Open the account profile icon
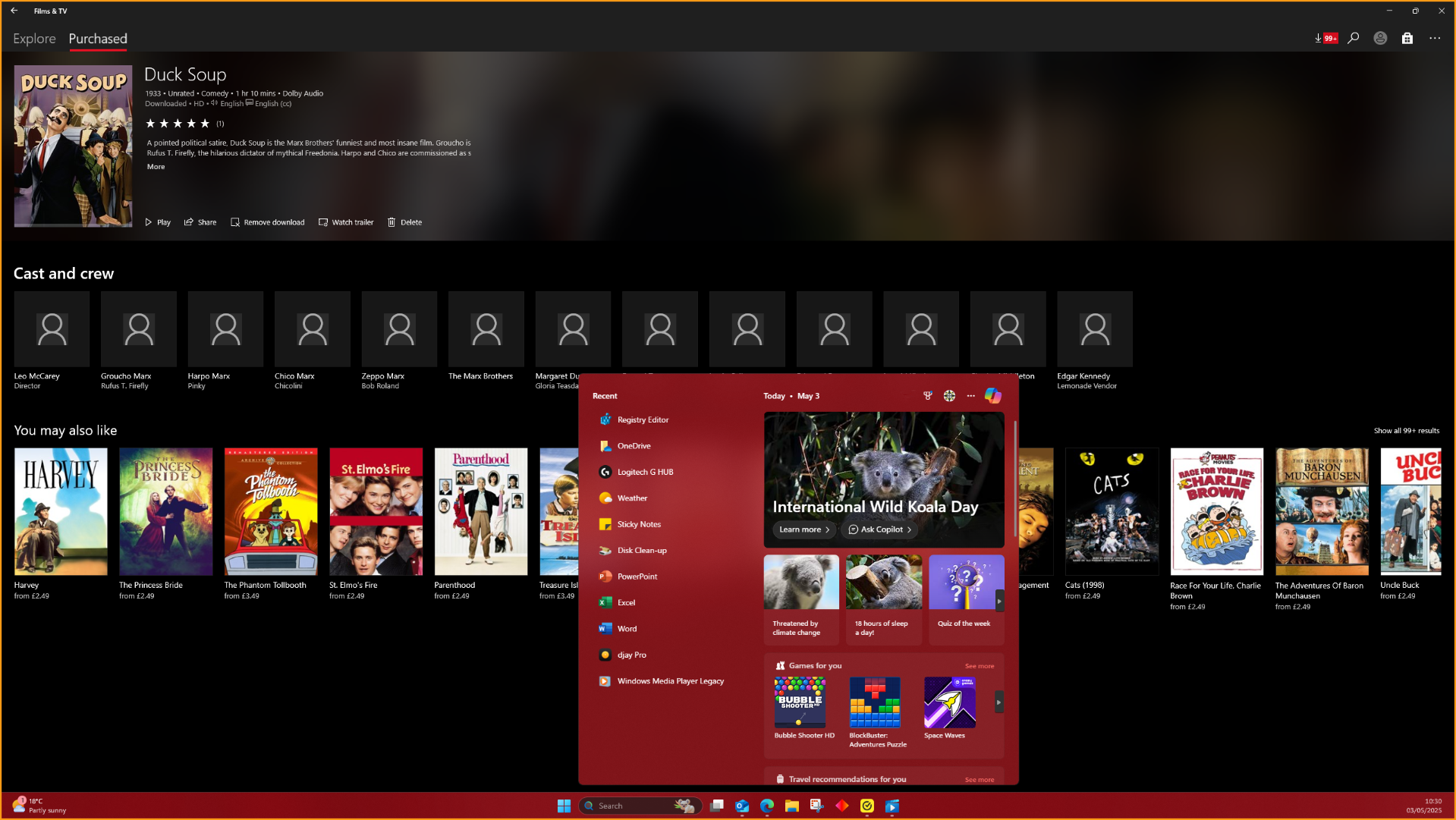The image size is (1456, 820). click(1380, 38)
